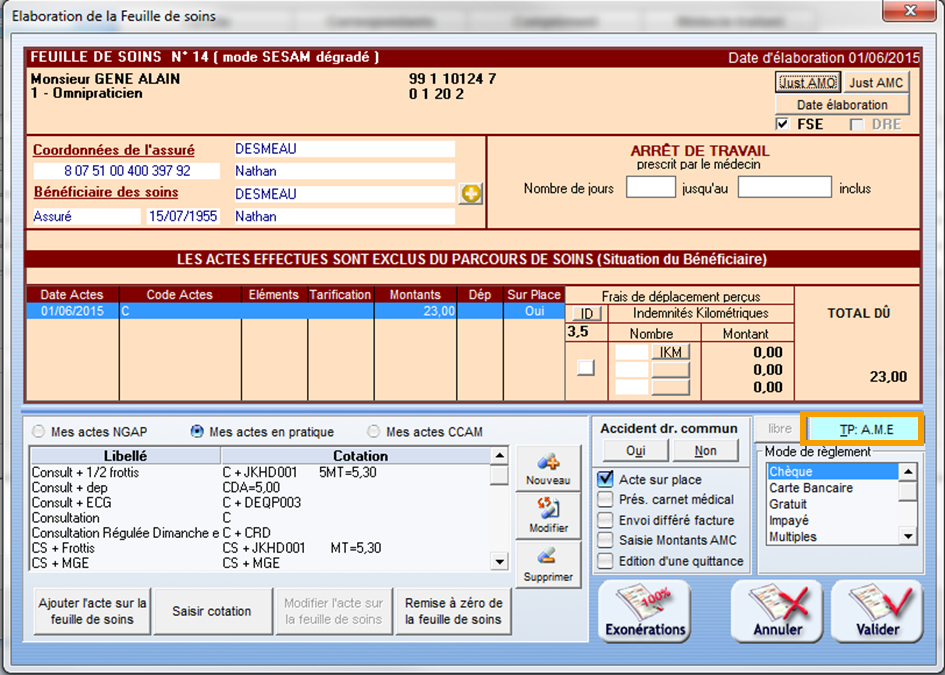The image size is (945, 675).
Task: Open the Exonérations 100% button
Action: point(646,611)
